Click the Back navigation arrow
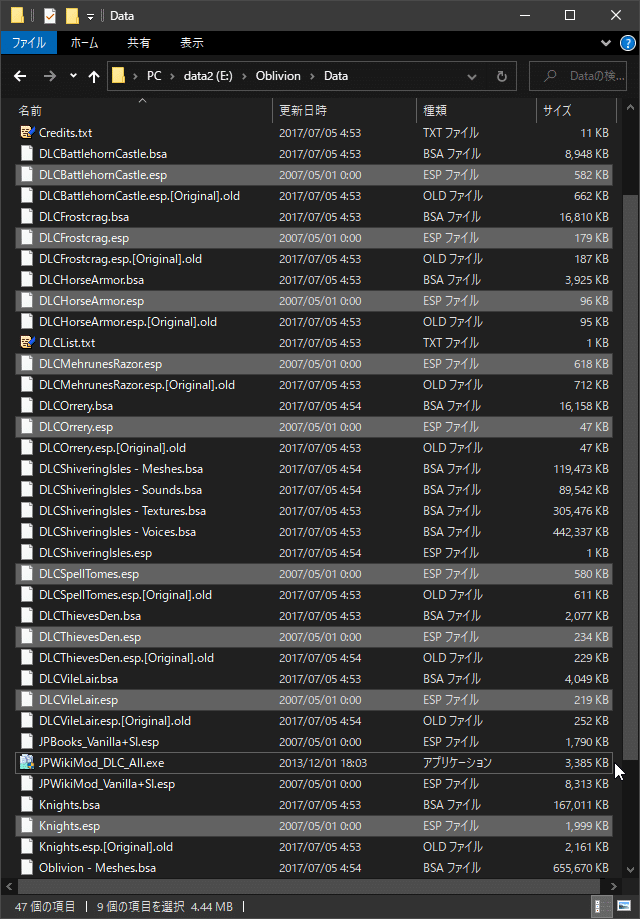 tap(20, 76)
